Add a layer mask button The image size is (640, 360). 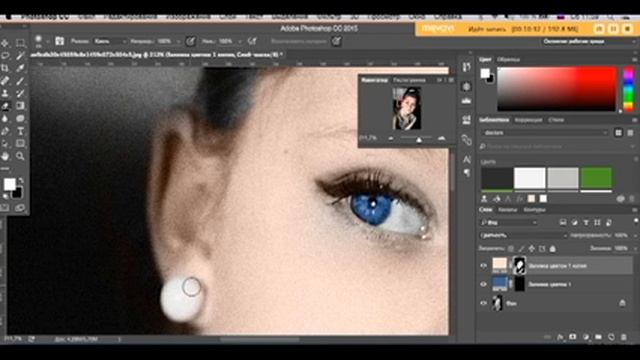tap(573, 337)
